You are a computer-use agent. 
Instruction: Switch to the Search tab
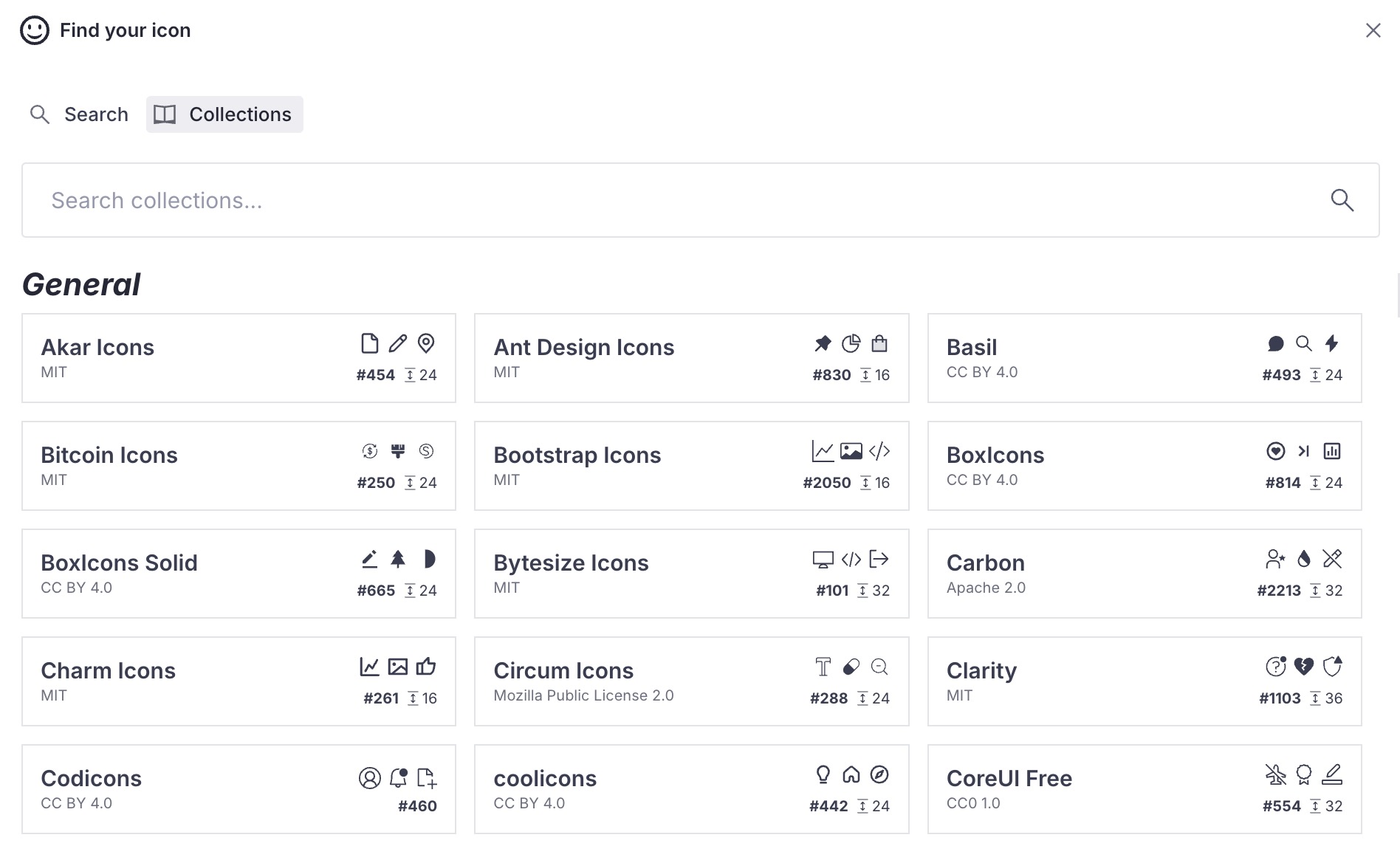[x=79, y=114]
